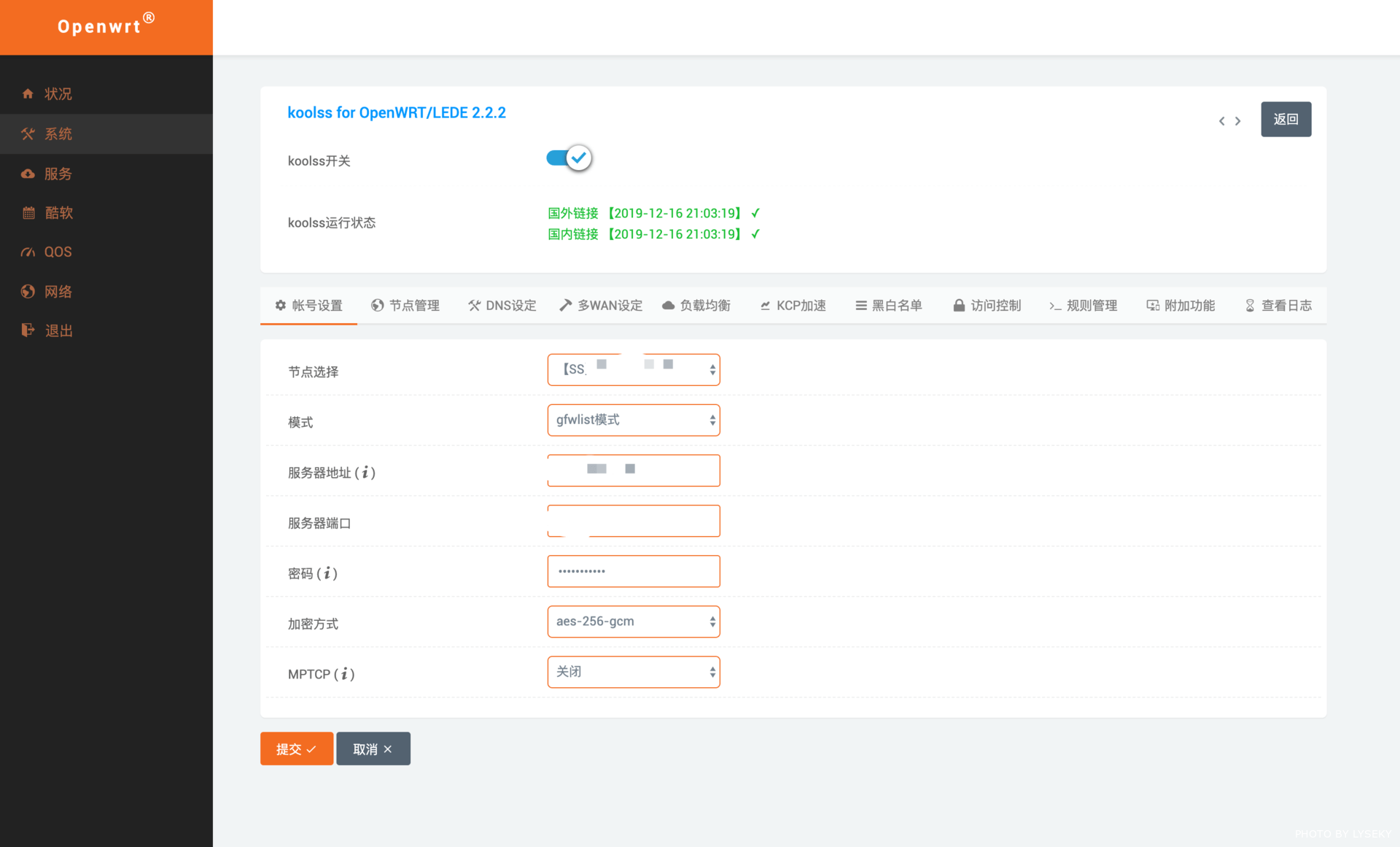1400x847 pixels.
Task: Open the 多WAN设定 tab
Action: coord(601,306)
